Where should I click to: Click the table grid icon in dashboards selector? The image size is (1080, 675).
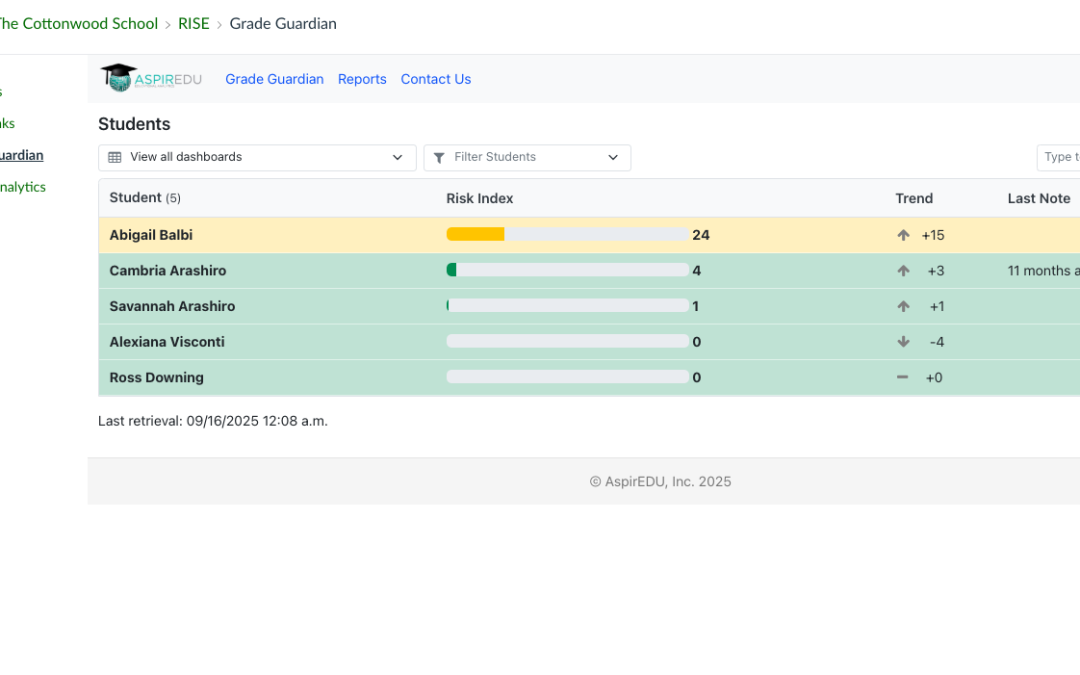click(x=115, y=157)
